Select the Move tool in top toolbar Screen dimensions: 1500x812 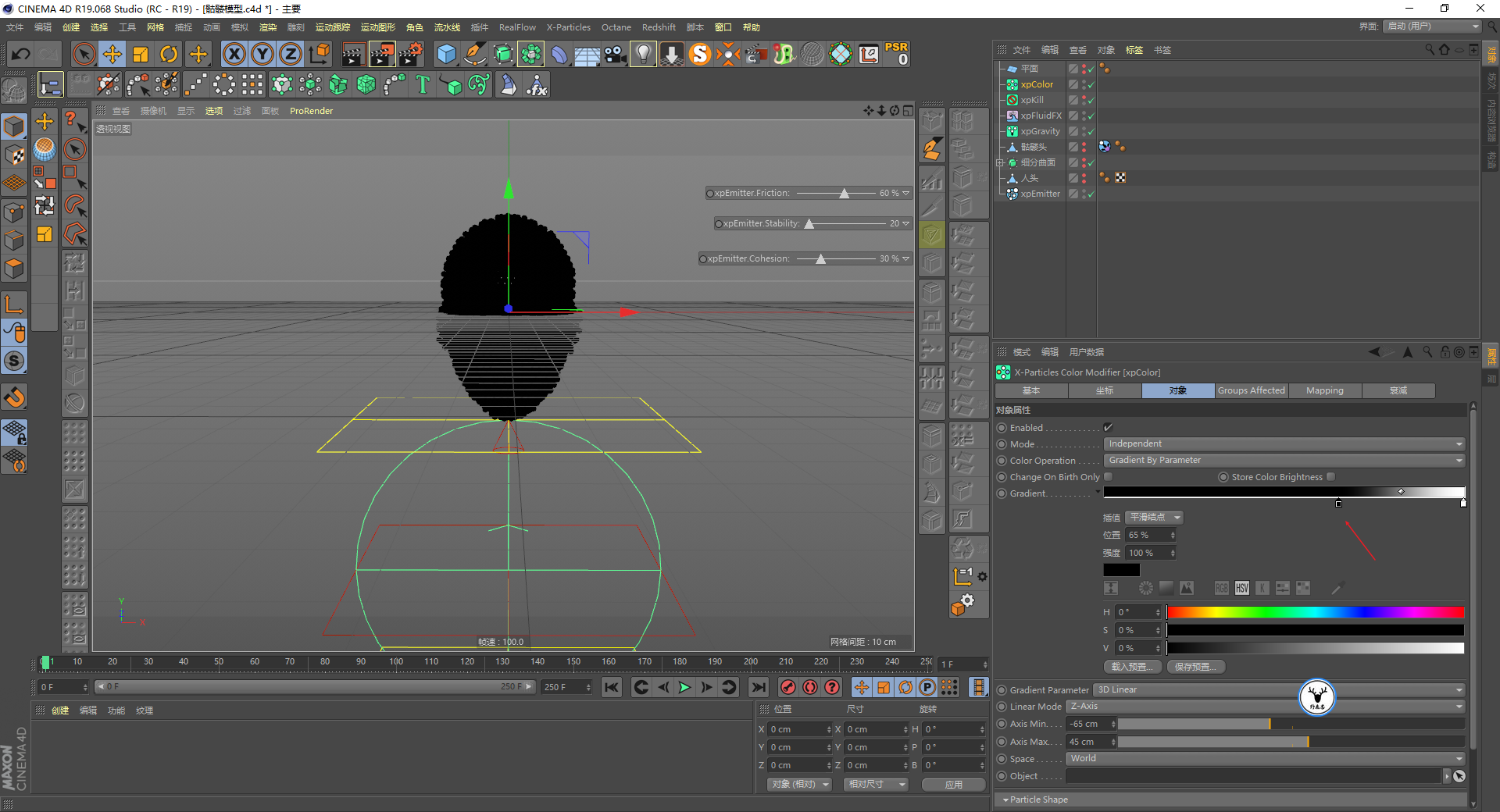112,54
